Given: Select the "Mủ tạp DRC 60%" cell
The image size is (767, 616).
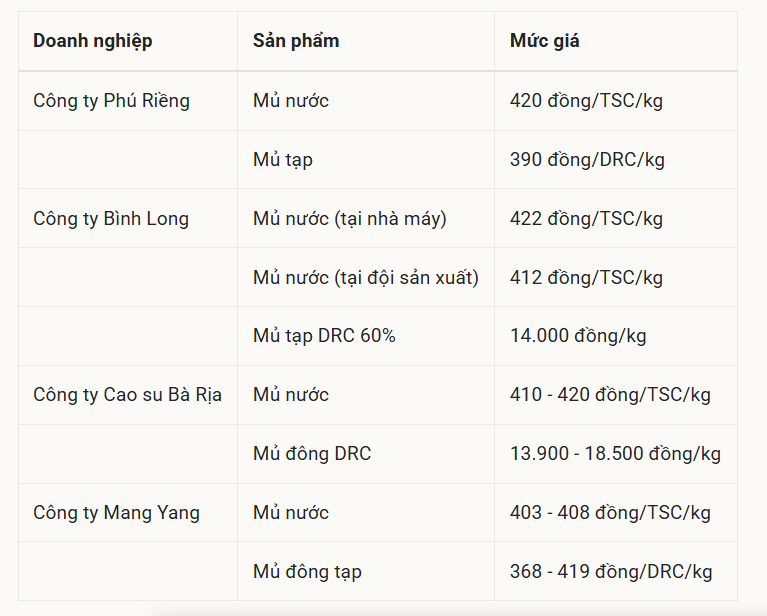Looking at the screenshot, I should click(324, 336).
